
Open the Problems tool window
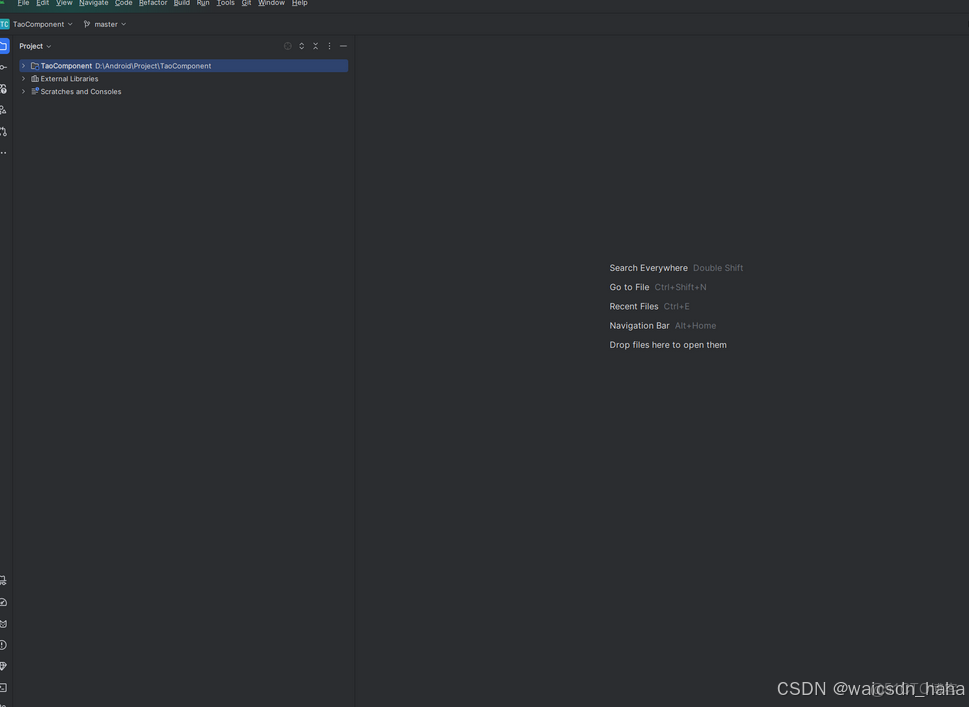pyautogui.click(x=4, y=645)
